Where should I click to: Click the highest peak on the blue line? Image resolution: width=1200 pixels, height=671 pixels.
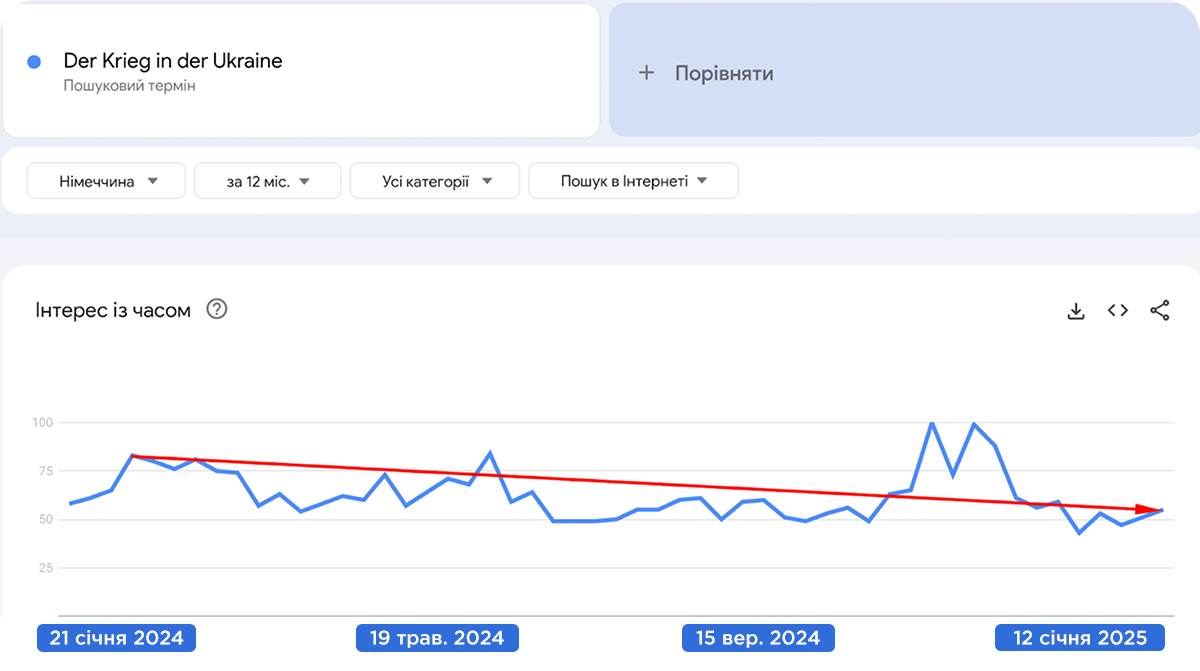[932, 423]
